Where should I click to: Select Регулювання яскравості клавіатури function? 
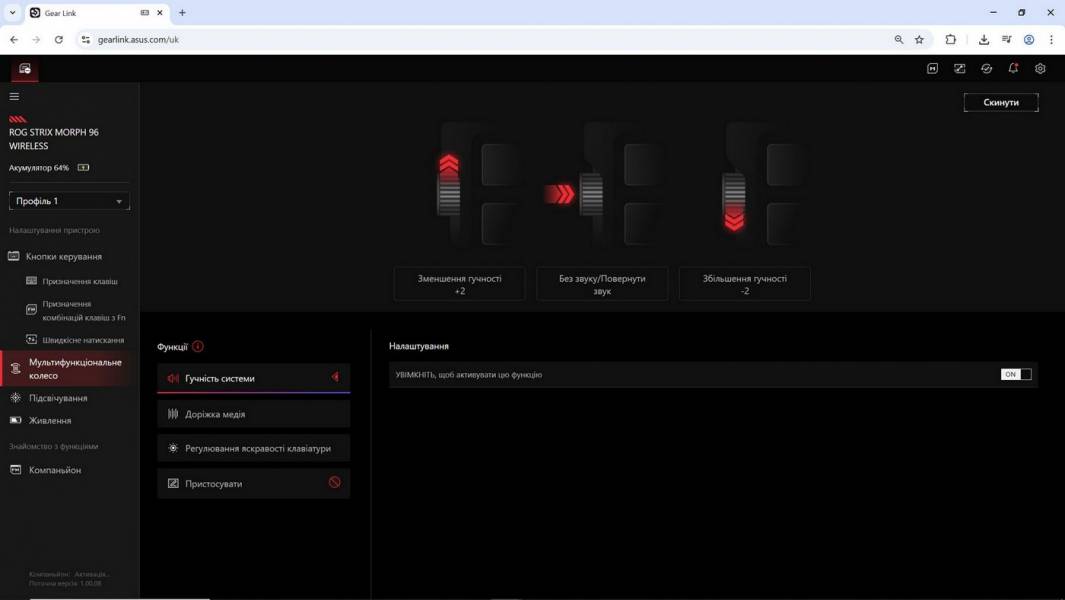(x=253, y=448)
